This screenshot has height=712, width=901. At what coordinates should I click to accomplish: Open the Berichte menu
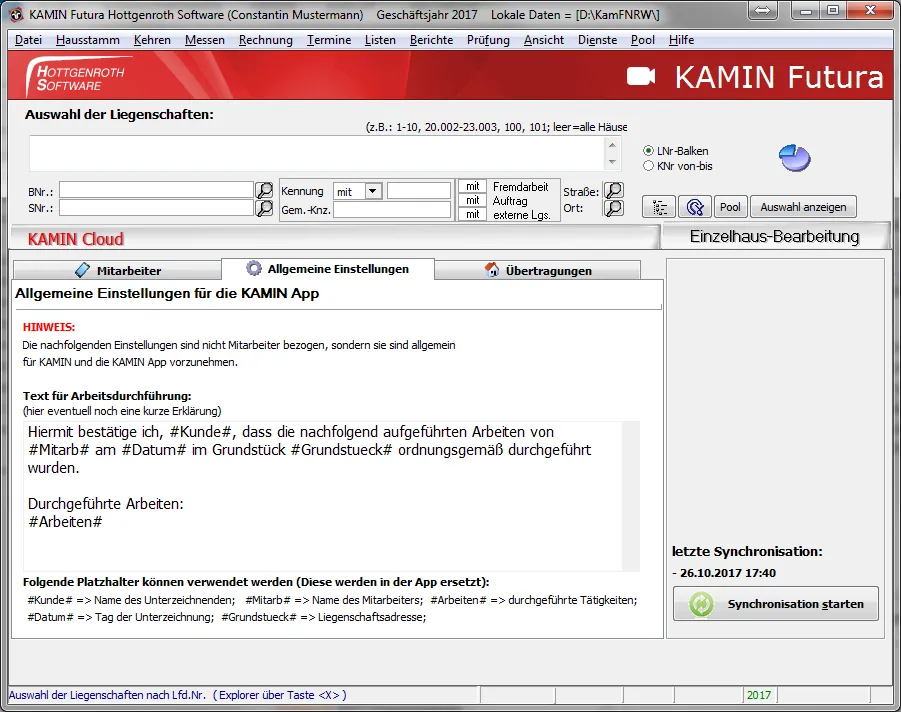(431, 40)
